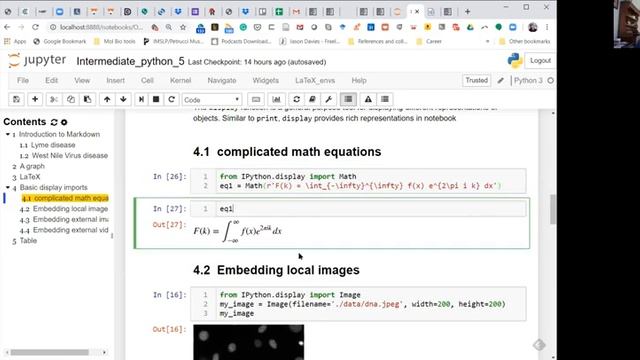
Task: Interrupt the kernel with the stop button
Action: click(156, 99)
